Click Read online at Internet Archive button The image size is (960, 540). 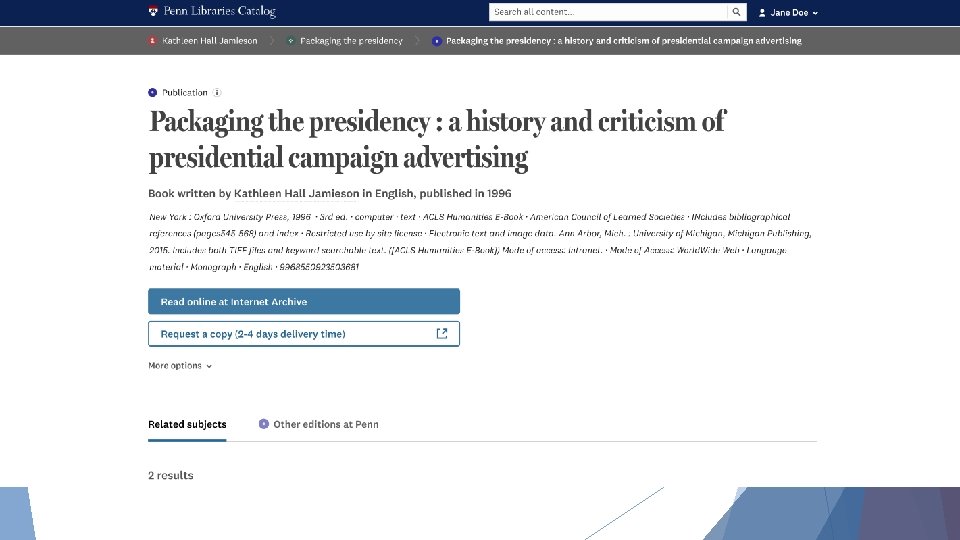[x=304, y=302]
